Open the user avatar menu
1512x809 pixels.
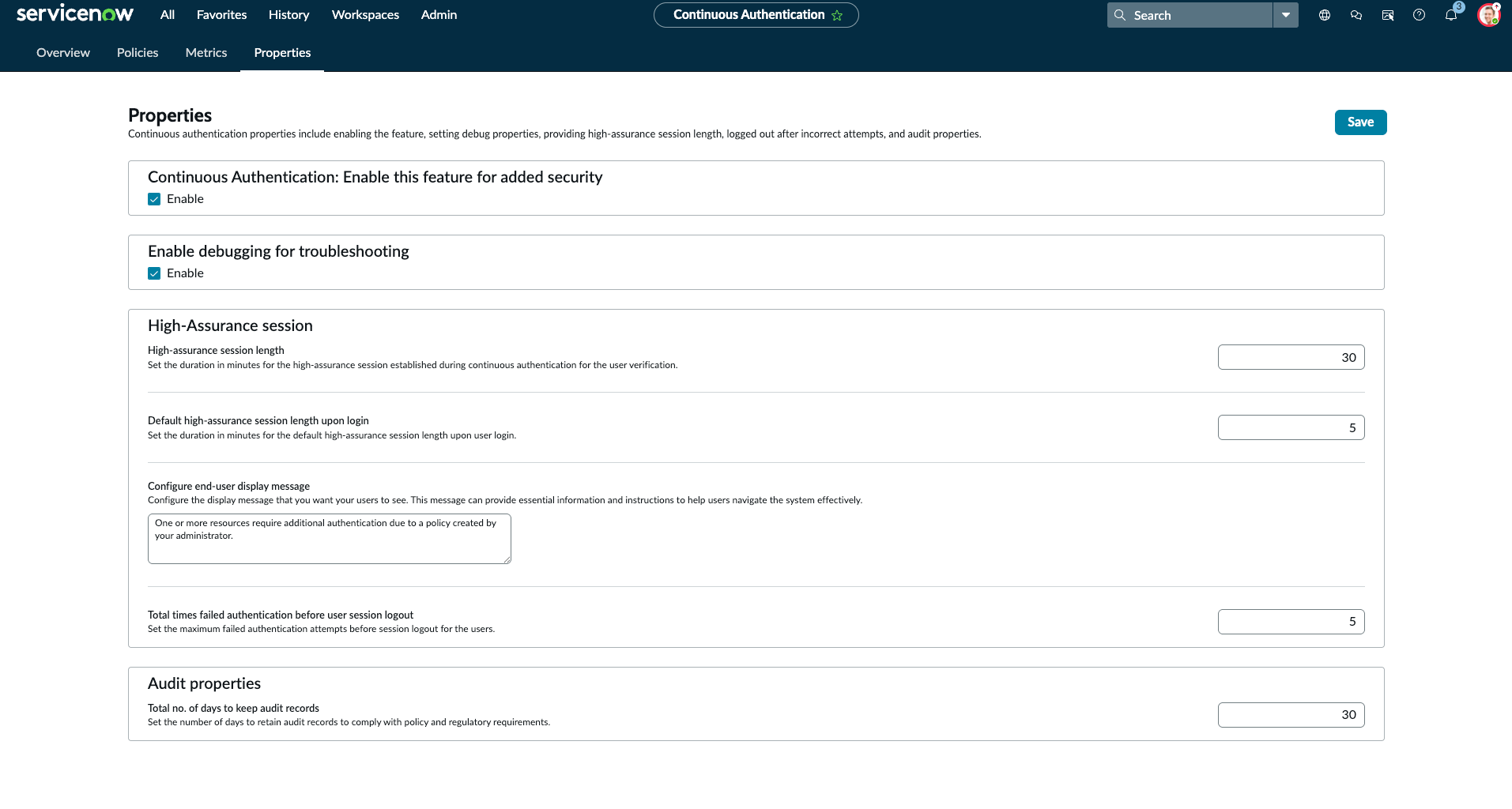(1489, 15)
